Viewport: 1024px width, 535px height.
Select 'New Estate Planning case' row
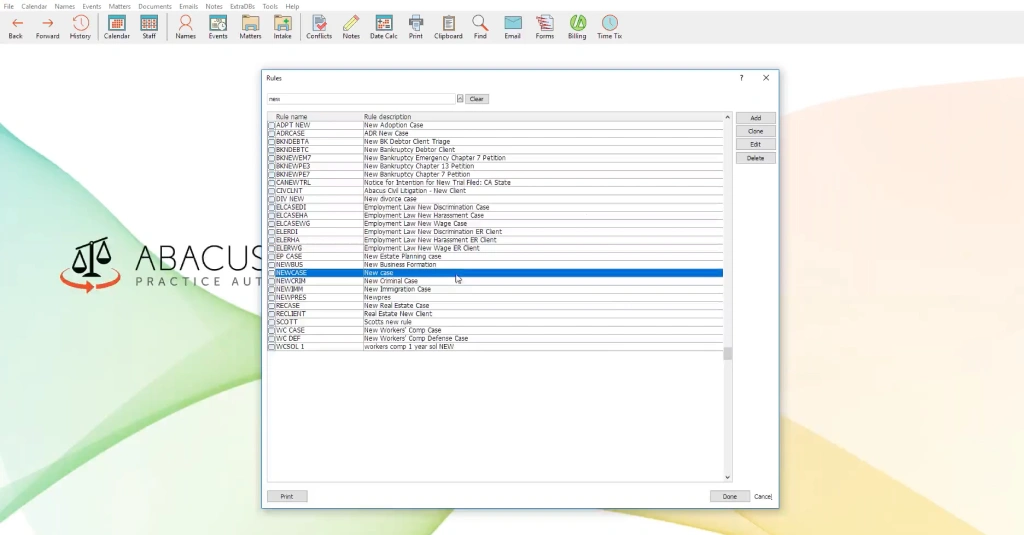click(495, 256)
